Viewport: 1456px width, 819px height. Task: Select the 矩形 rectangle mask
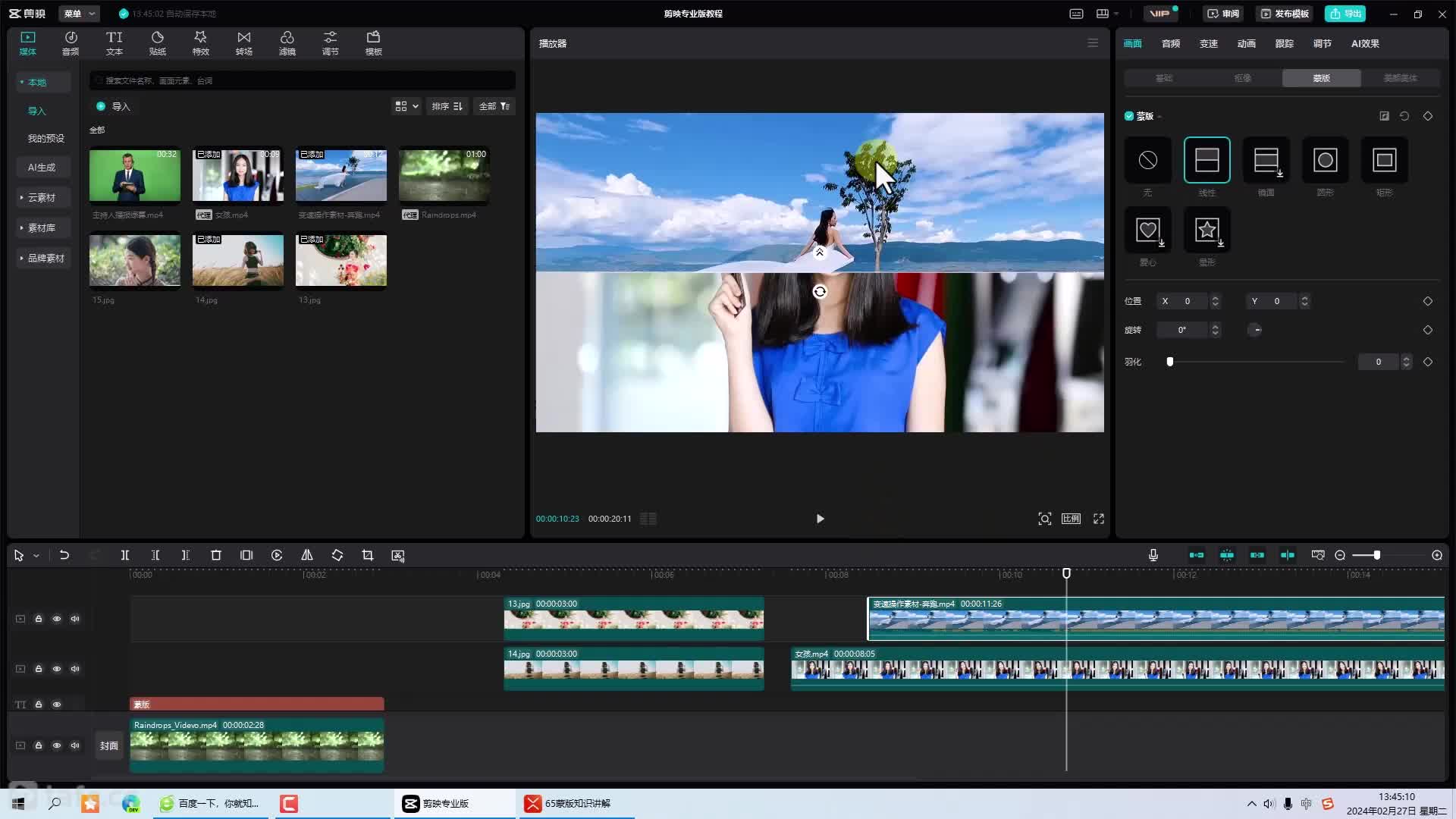[1384, 160]
